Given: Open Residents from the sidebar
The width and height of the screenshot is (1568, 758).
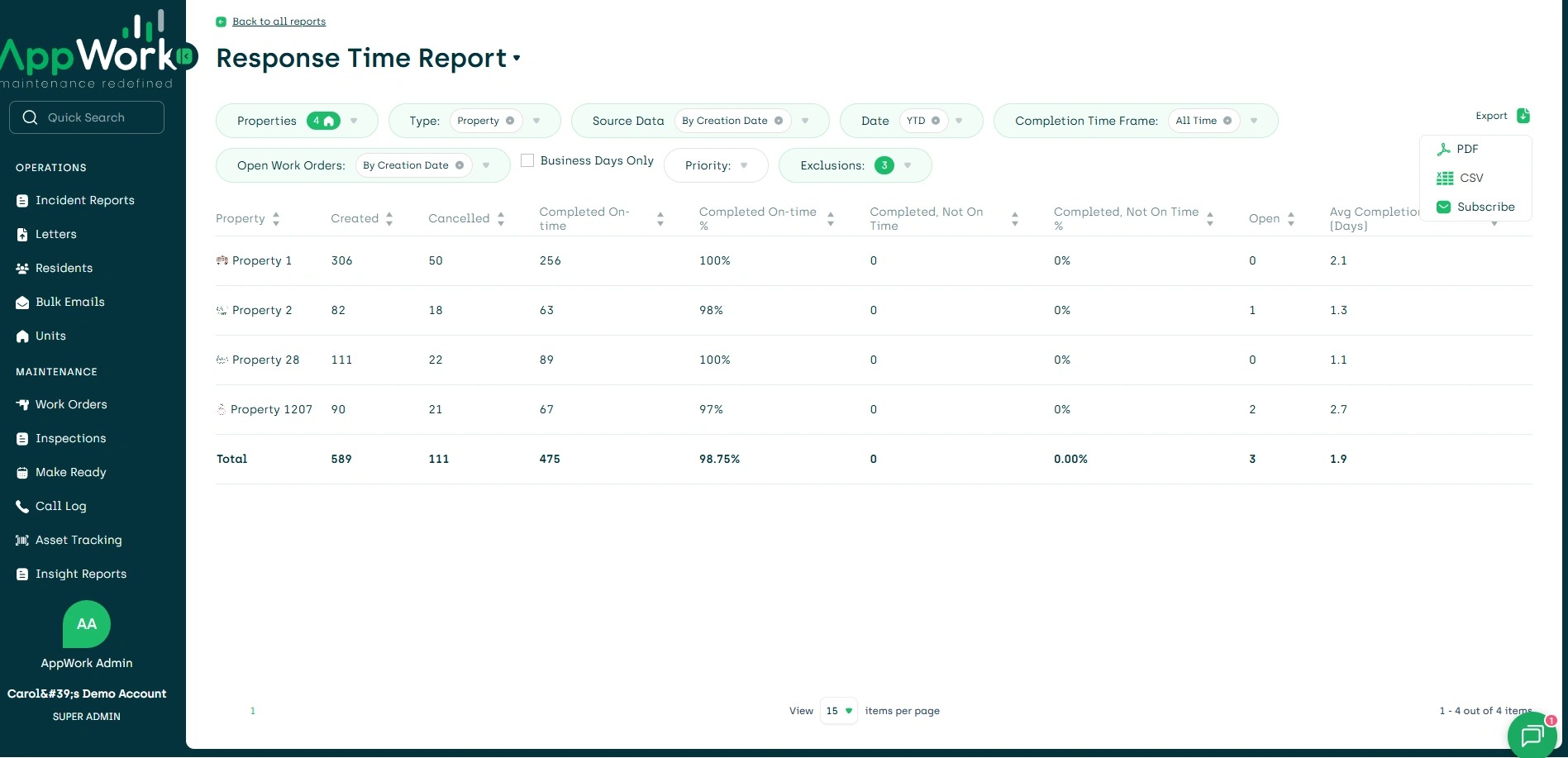Looking at the screenshot, I should 64,269.
